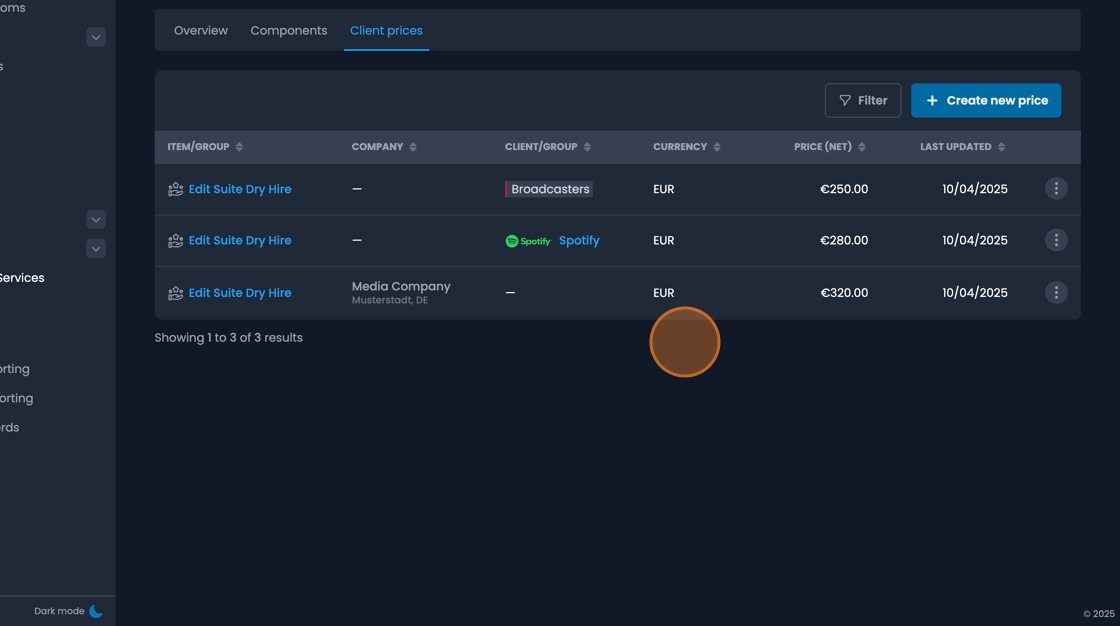Open the three-dot menu on the Broadcasters row
Image resolution: width=1120 pixels, height=626 pixels.
[1056, 188]
